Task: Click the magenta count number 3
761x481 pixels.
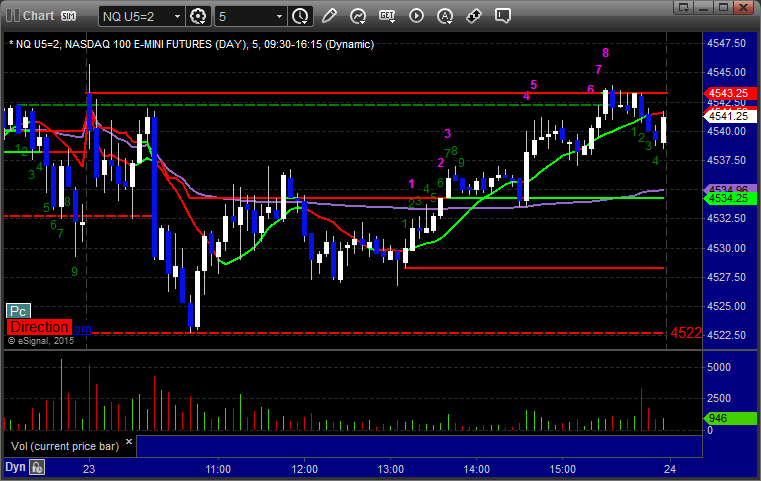Action: point(447,133)
